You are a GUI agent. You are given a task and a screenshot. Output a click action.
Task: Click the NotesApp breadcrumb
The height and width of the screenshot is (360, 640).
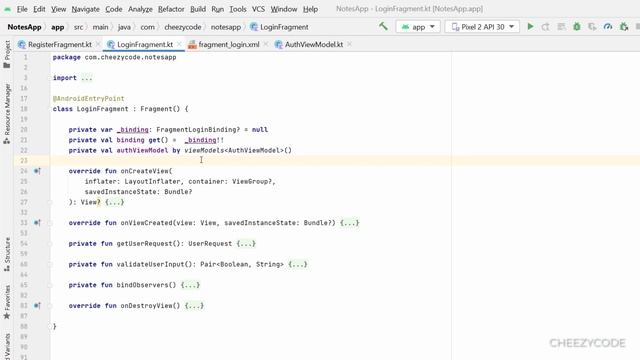click(24, 27)
